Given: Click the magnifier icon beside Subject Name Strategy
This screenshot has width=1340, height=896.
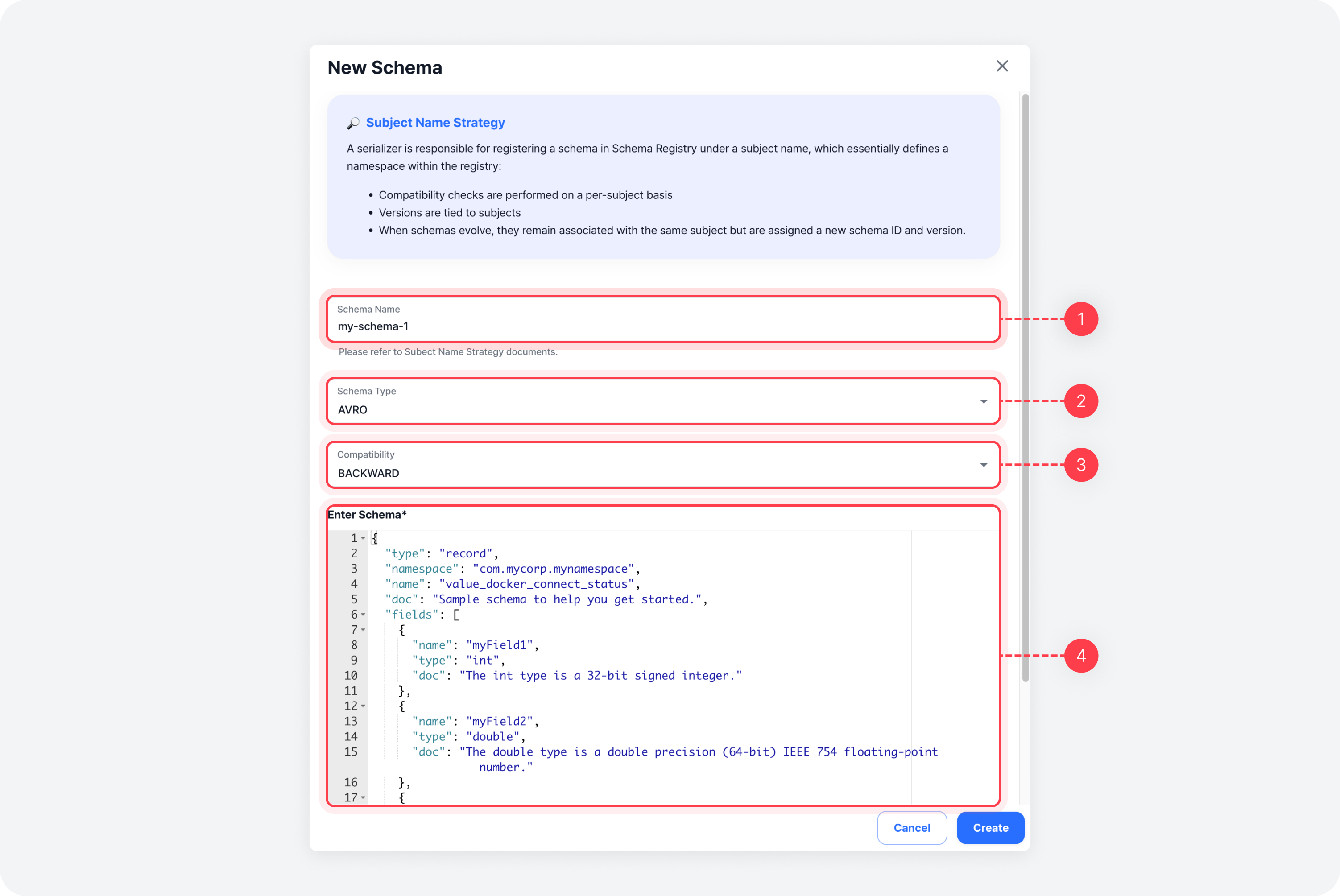Looking at the screenshot, I should [353, 123].
